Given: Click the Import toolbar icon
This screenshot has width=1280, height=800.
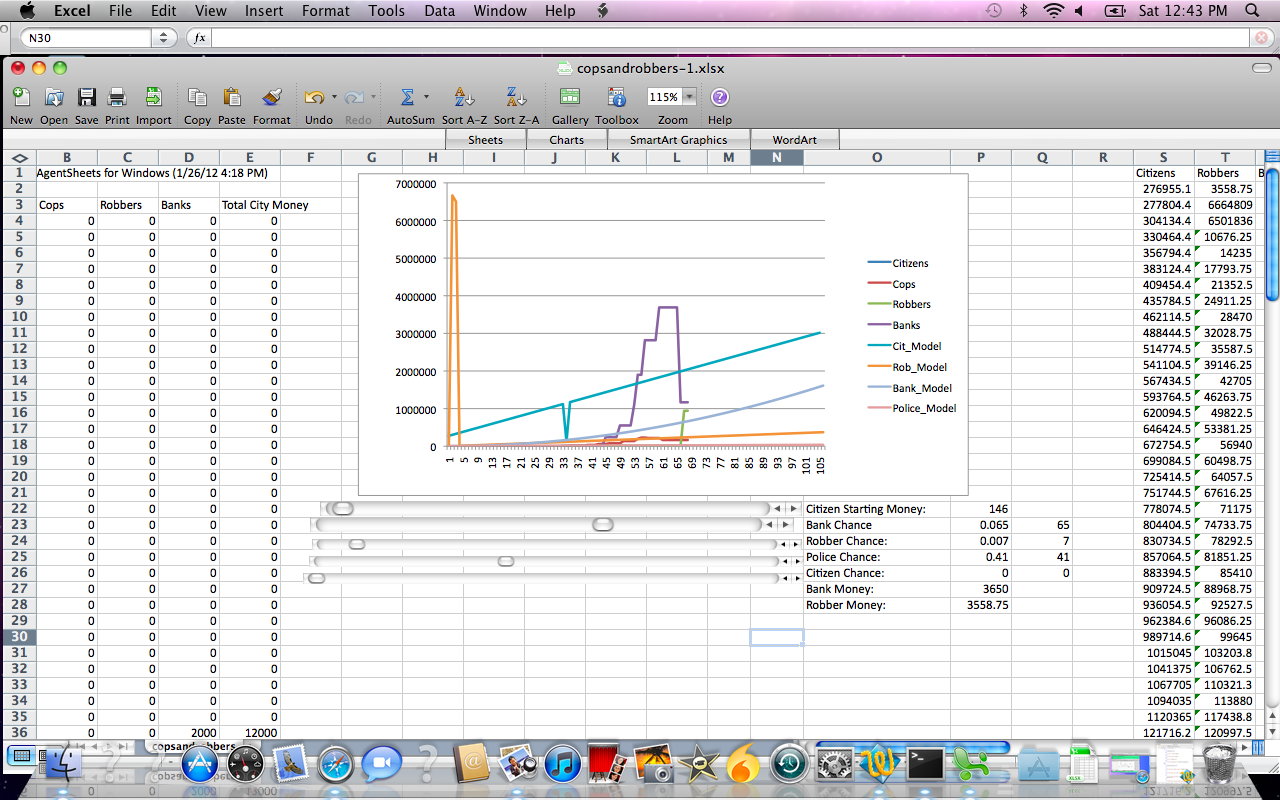Looking at the screenshot, I should [x=153, y=97].
